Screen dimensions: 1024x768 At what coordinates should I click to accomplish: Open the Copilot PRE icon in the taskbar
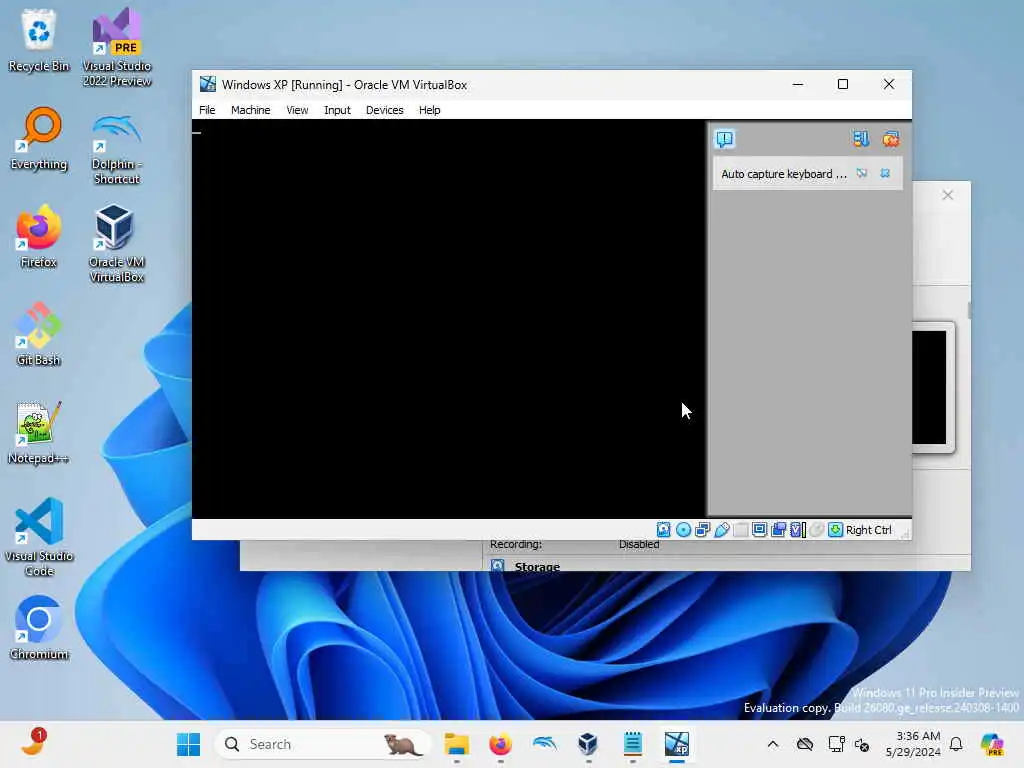(x=992, y=744)
